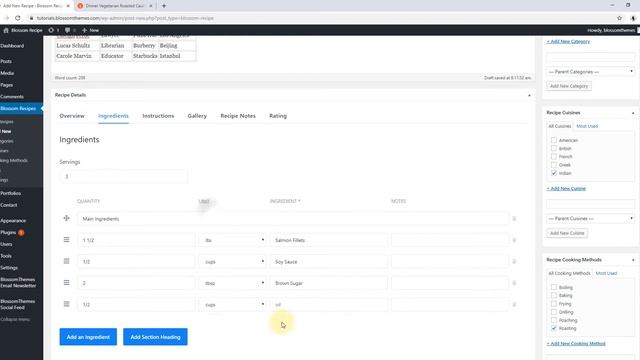Select the reorder handle for Brown Sugar row
Image resolution: width=640 pixels, height=360 pixels.
tap(67, 282)
